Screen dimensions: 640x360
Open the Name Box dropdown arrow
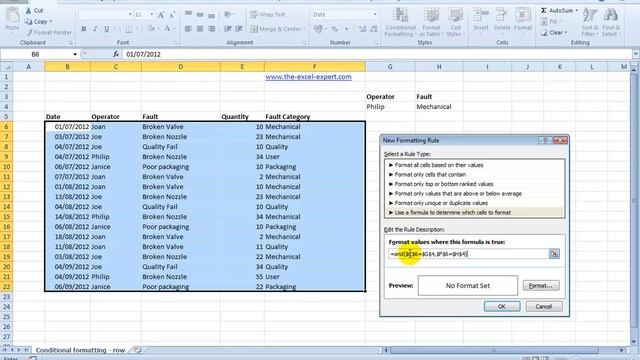[75, 54]
